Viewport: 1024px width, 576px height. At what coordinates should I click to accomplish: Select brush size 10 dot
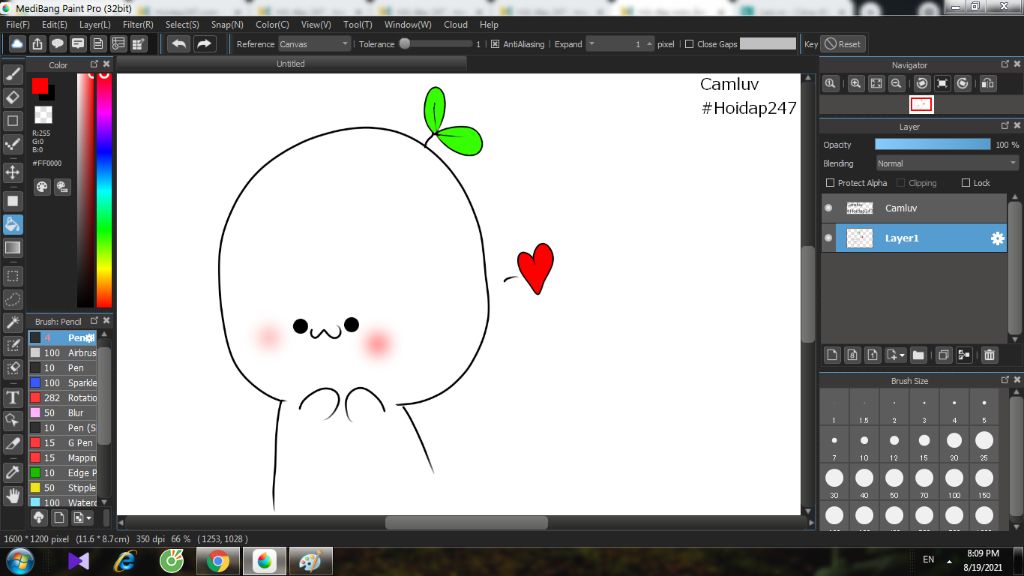864,440
